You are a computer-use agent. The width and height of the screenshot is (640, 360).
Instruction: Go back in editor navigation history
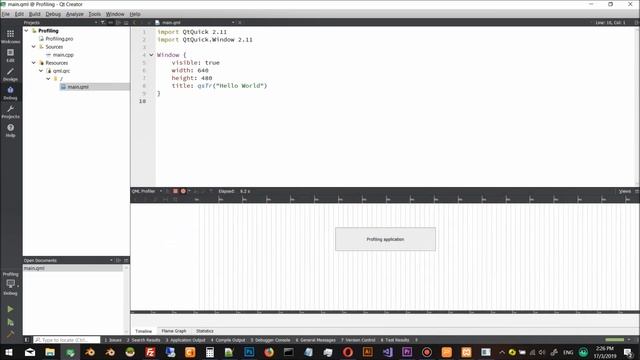click(135, 22)
